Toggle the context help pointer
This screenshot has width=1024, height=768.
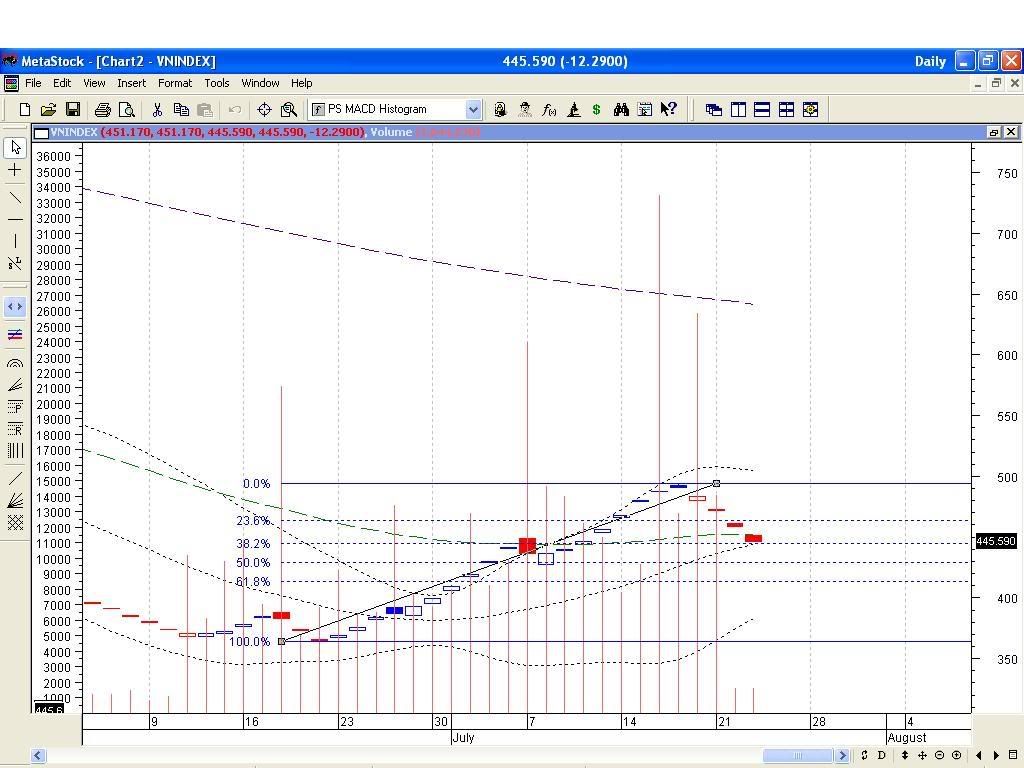(669, 109)
